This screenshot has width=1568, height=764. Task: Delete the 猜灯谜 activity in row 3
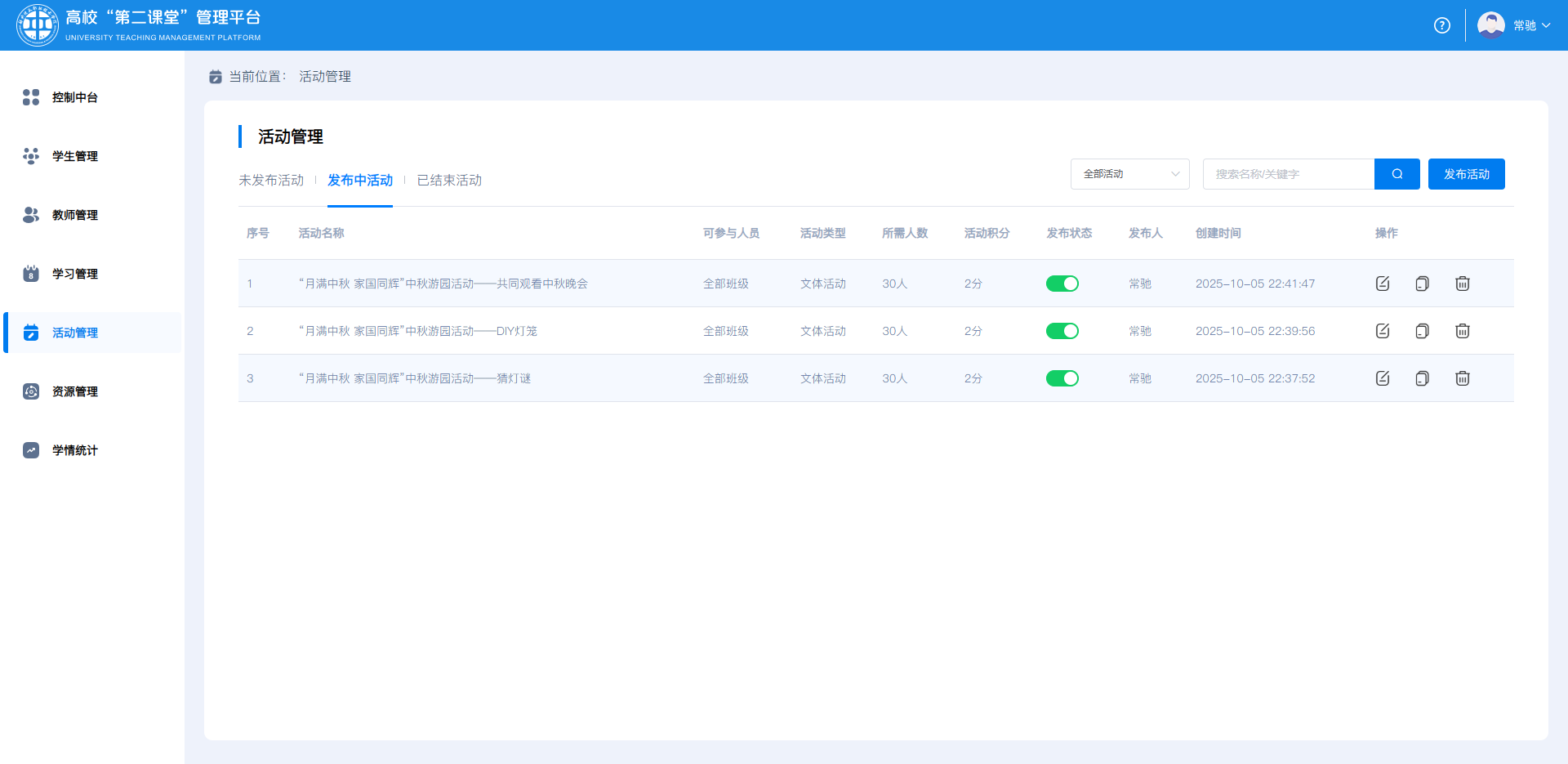(x=1462, y=378)
